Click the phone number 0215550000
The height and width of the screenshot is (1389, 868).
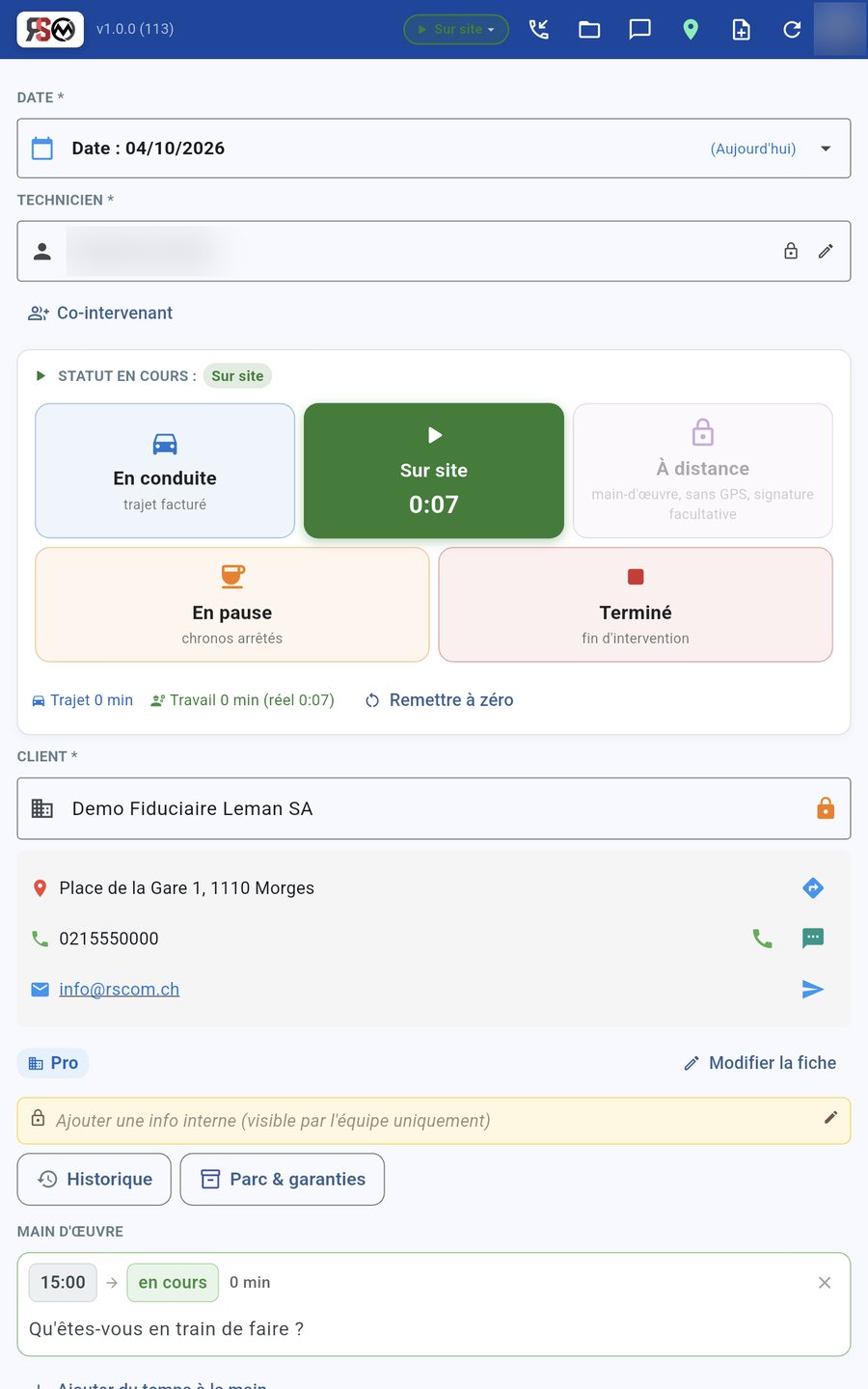(x=109, y=939)
